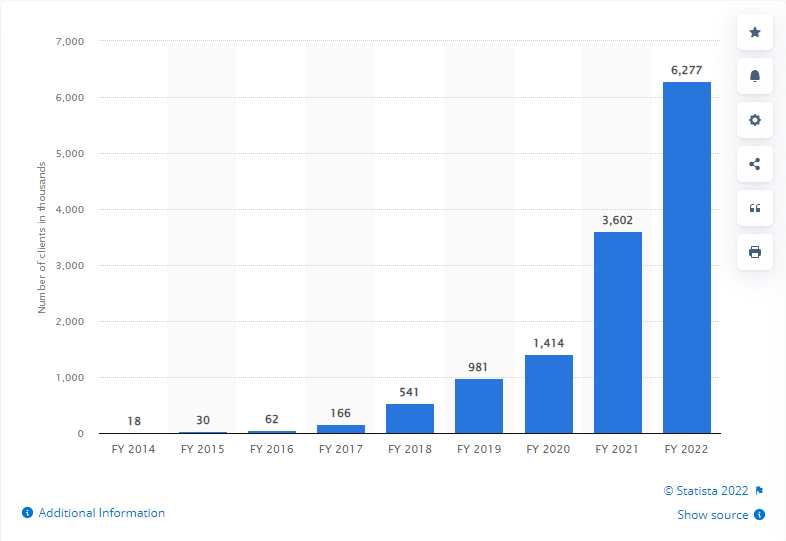Click the FY 2015 axis label
The height and width of the screenshot is (541, 786).
(203, 449)
